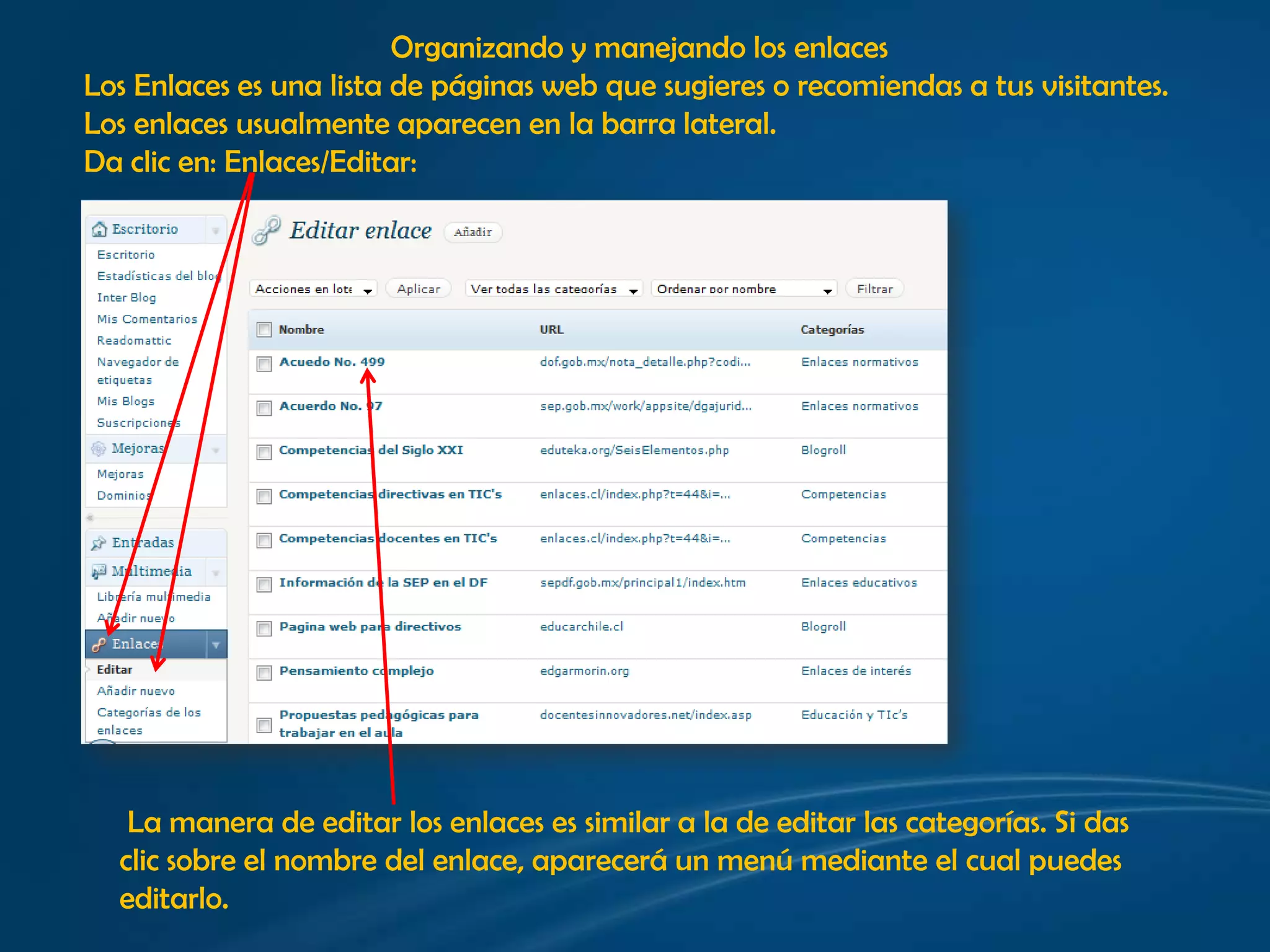Open Competencias docentes en TIC's link
Viewport: 1270px width, 952px height.
(x=388, y=539)
